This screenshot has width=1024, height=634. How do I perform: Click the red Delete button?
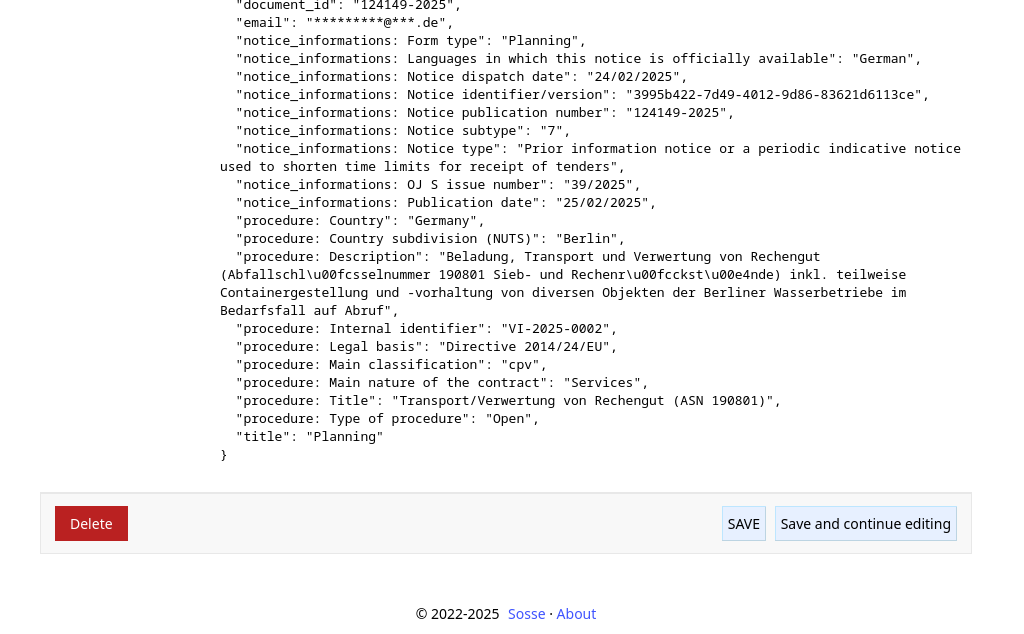pyautogui.click(x=91, y=524)
